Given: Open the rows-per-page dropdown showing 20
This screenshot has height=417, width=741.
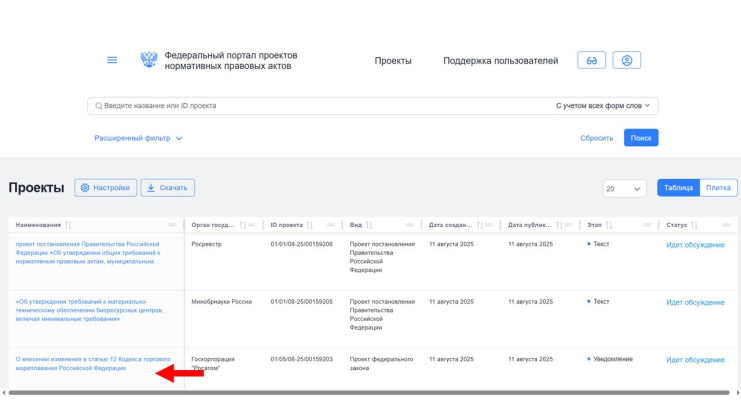Looking at the screenshot, I should point(624,188).
